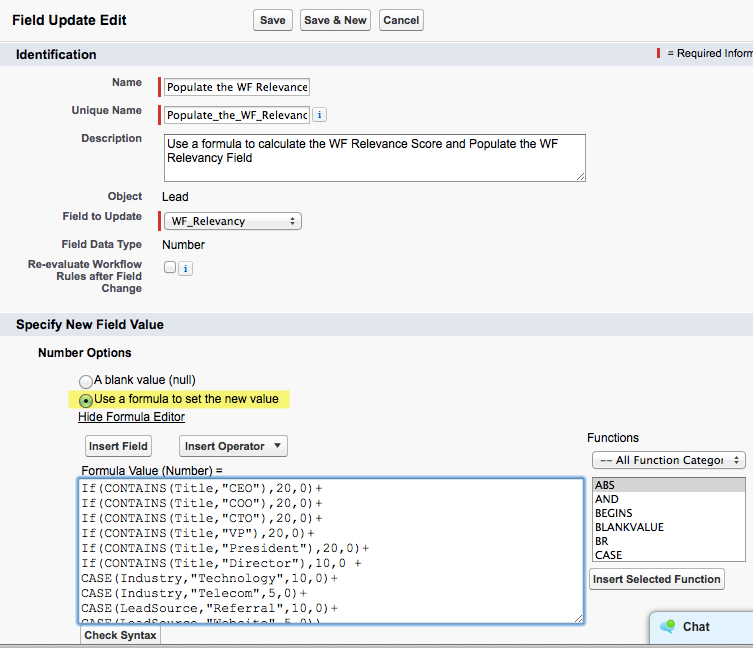Toggle Re-evaluate Workflow Rules checkbox
This screenshot has width=753, height=648.
click(x=170, y=267)
